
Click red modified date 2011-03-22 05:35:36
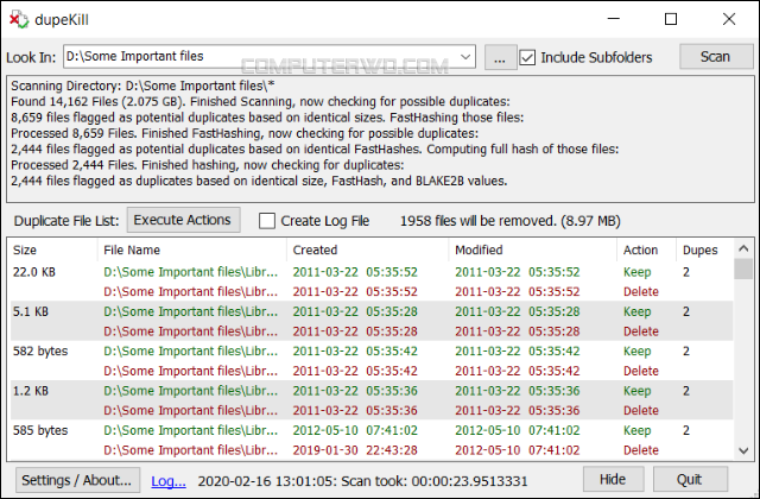(517, 410)
